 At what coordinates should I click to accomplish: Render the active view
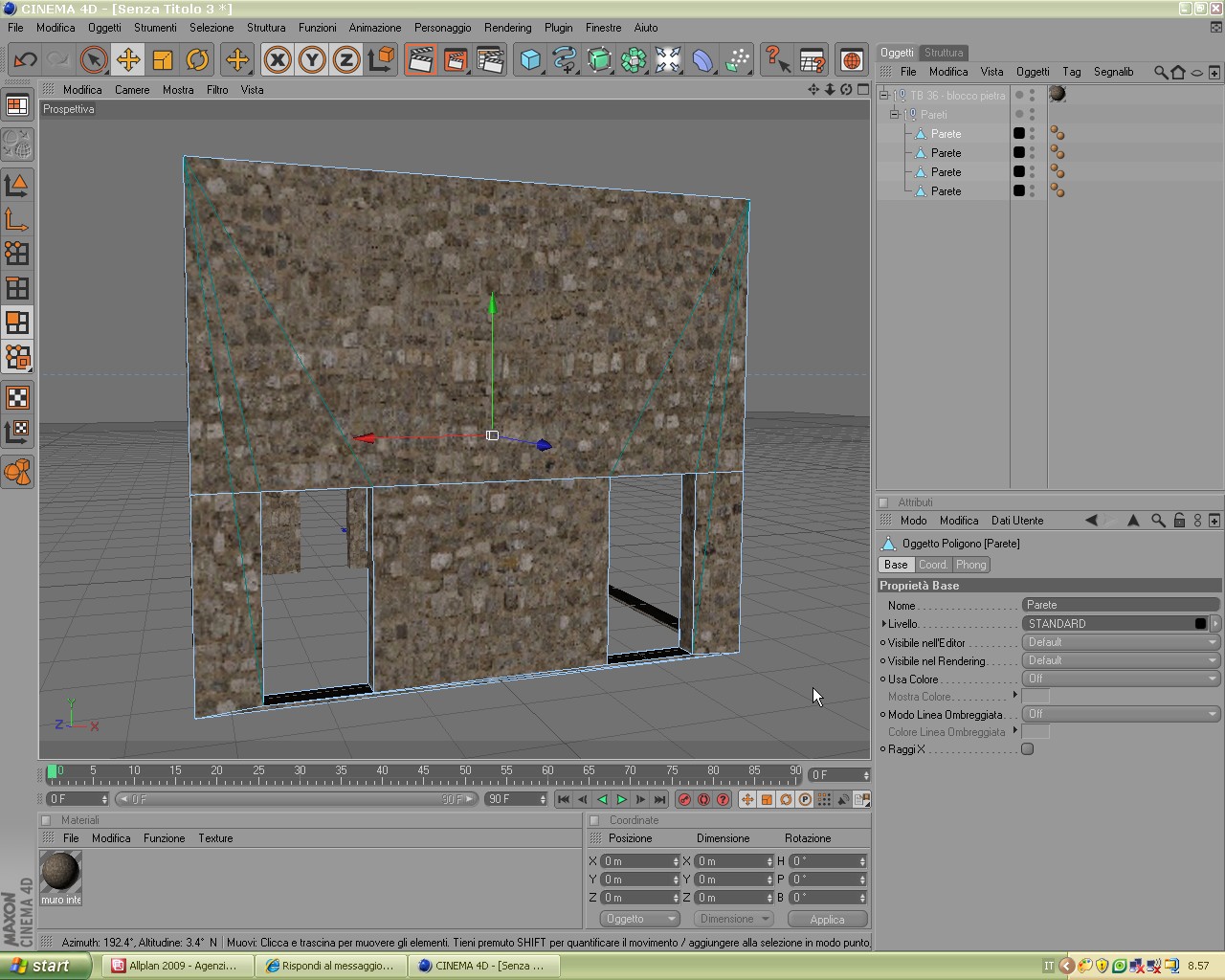[420, 60]
